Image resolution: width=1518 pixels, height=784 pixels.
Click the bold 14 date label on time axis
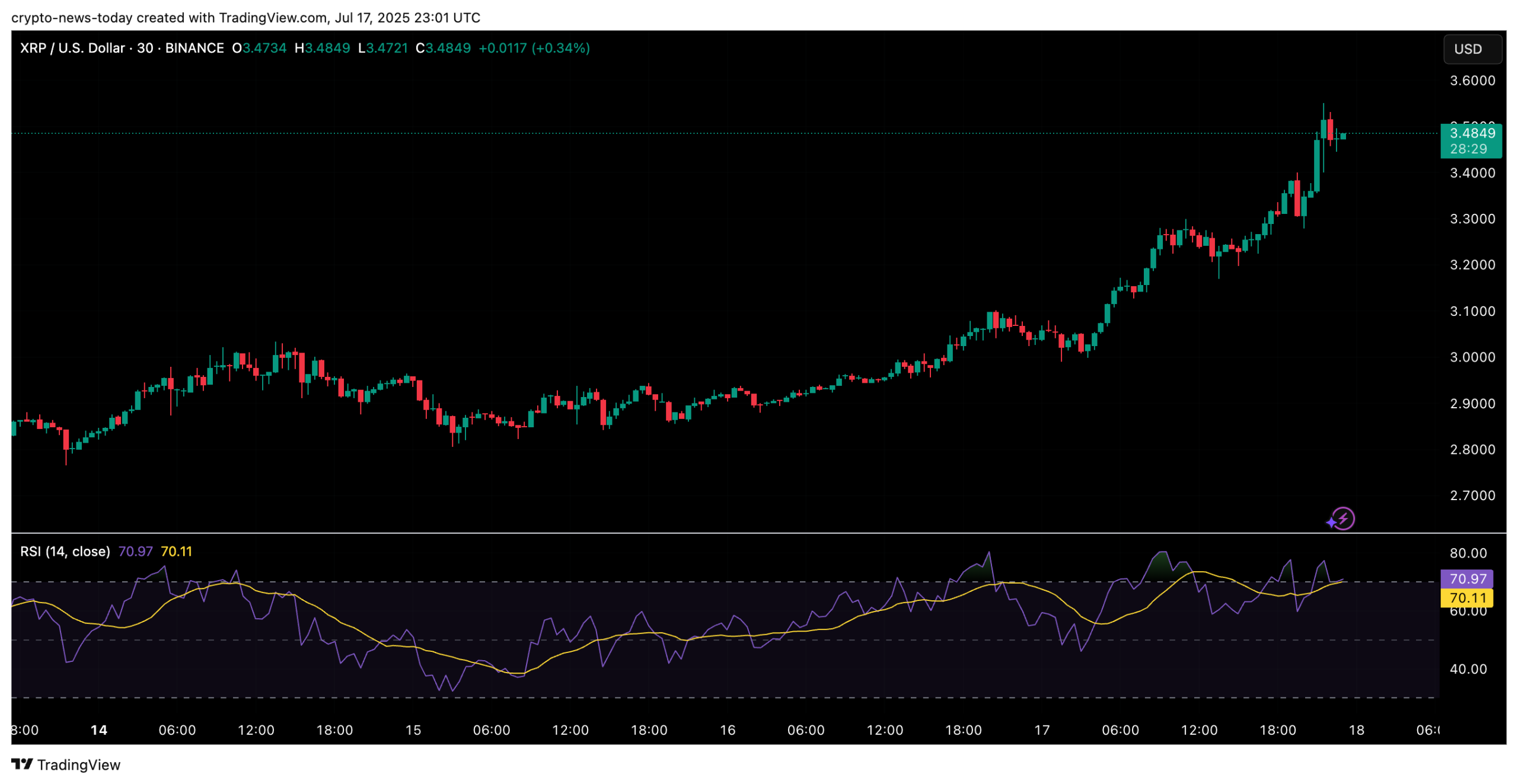click(99, 730)
